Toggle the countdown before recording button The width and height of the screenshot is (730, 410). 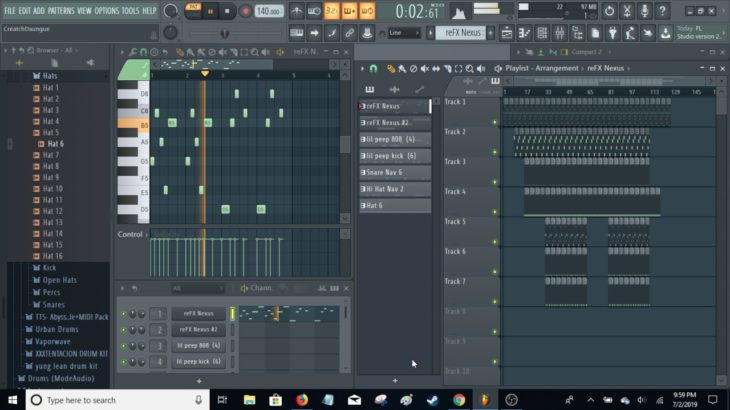(x=331, y=11)
